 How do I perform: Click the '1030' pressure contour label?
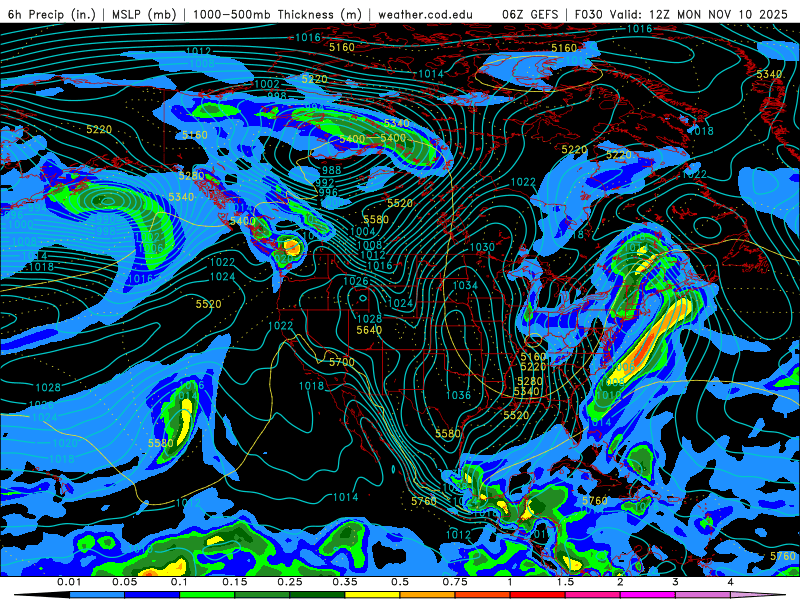pos(482,247)
